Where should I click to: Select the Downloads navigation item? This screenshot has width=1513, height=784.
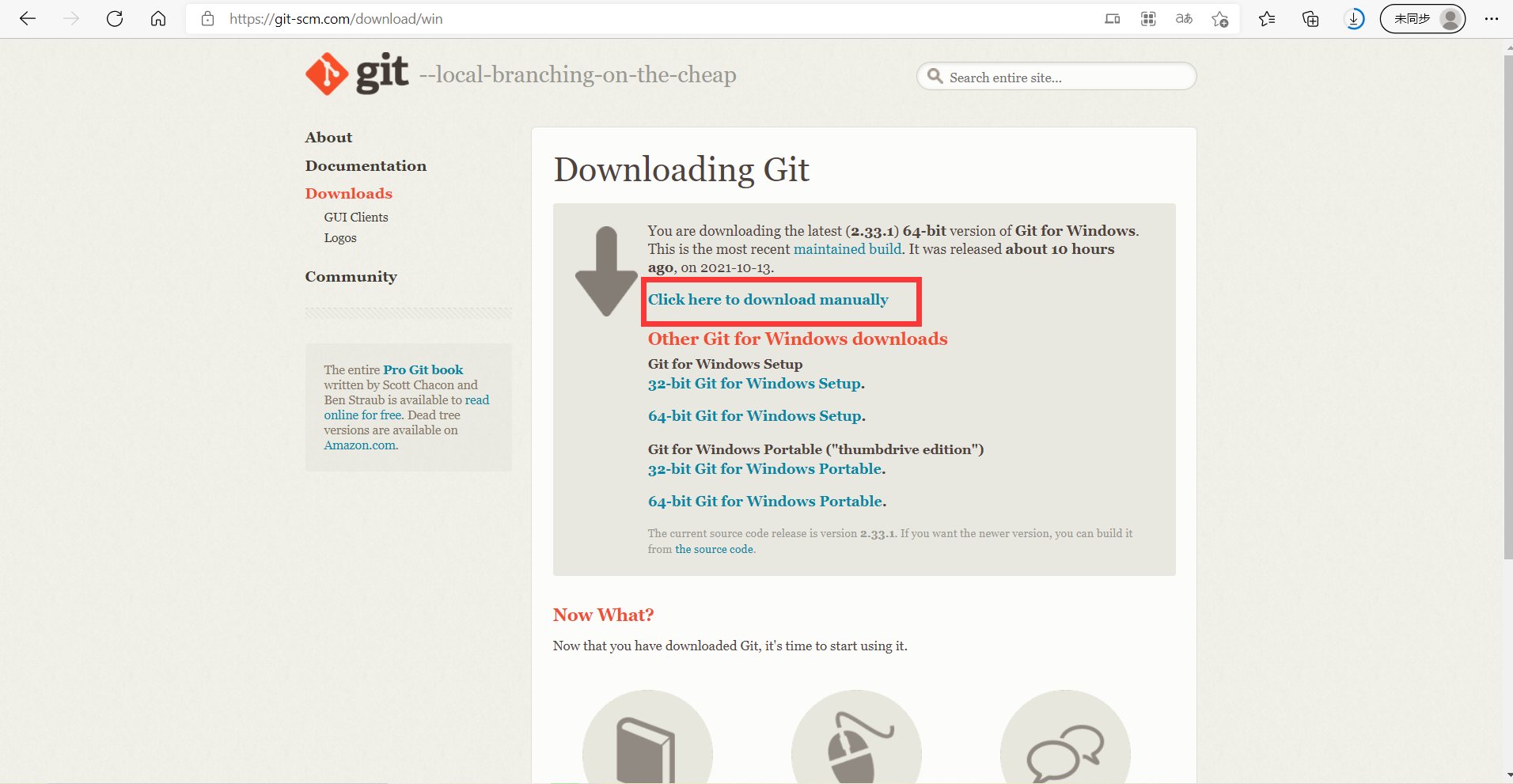(x=349, y=194)
